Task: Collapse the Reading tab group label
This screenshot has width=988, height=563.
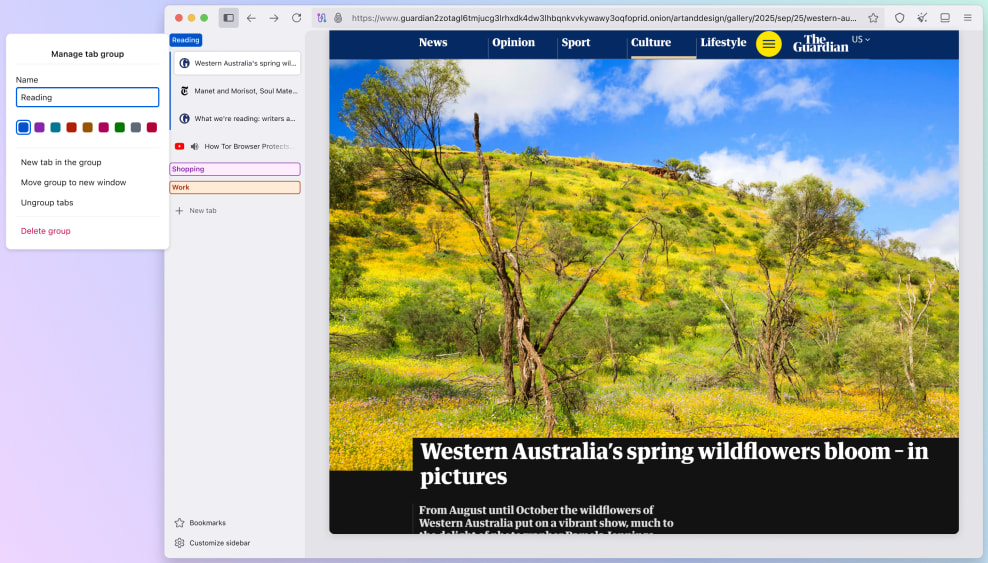Action: tap(186, 40)
